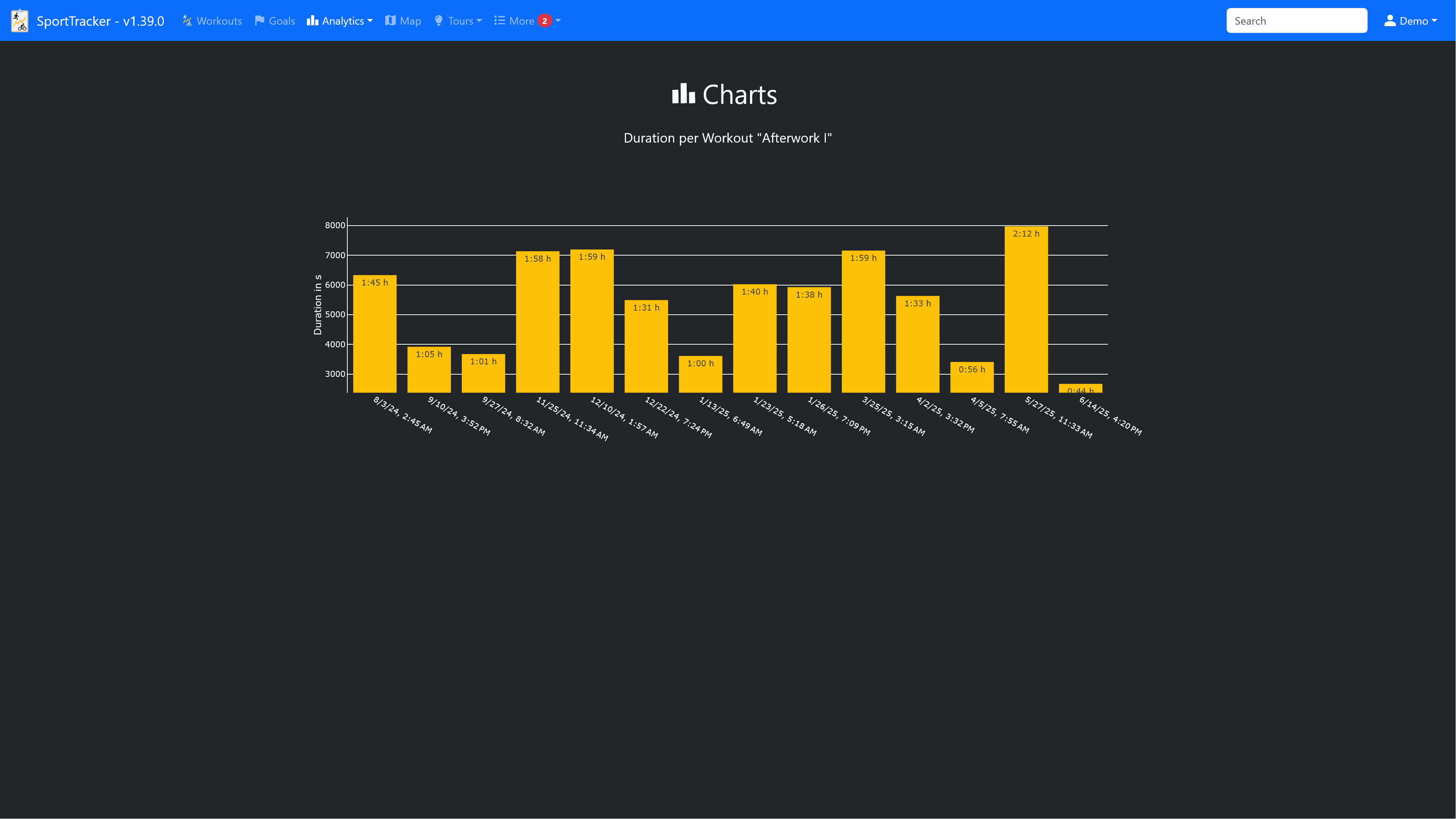This screenshot has width=1456, height=819.
Task: Click the More list icon
Action: click(x=500, y=21)
